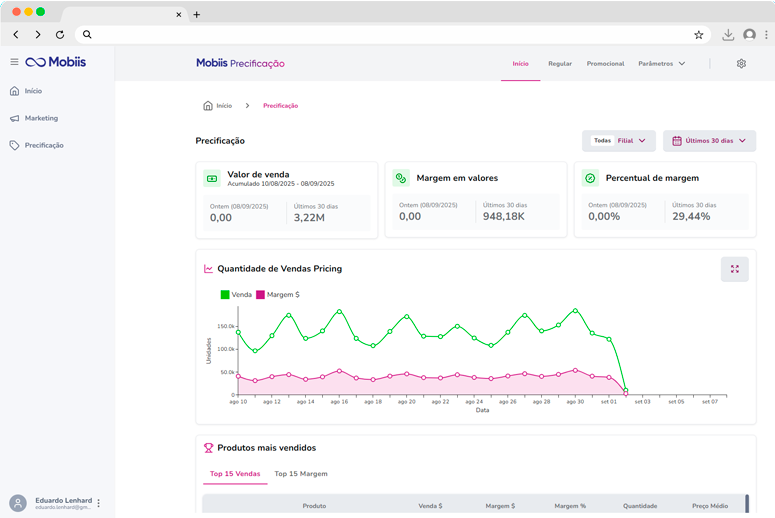This screenshot has width=775, height=518.
Task: Open the three-dot menu next to Eduardo Lenhard
Action: pyautogui.click(x=98, y=503)
